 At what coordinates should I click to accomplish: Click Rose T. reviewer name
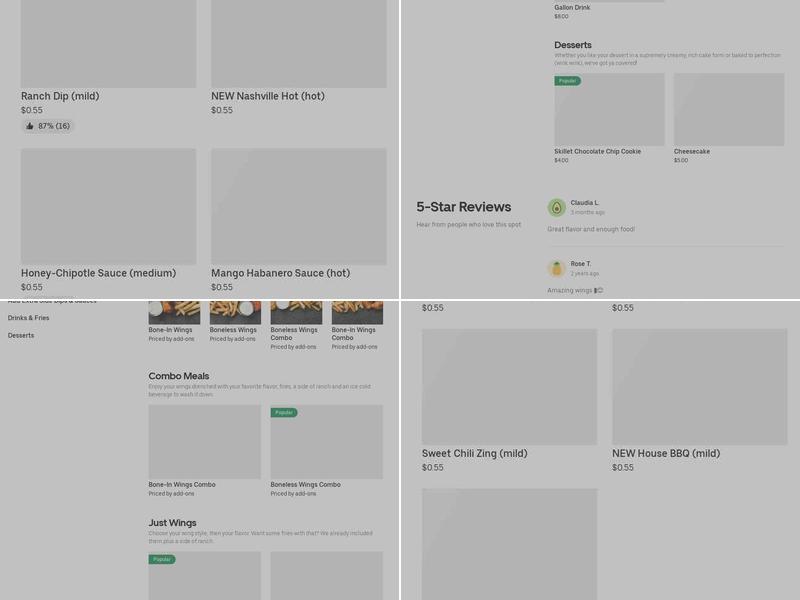coord(581,264)
